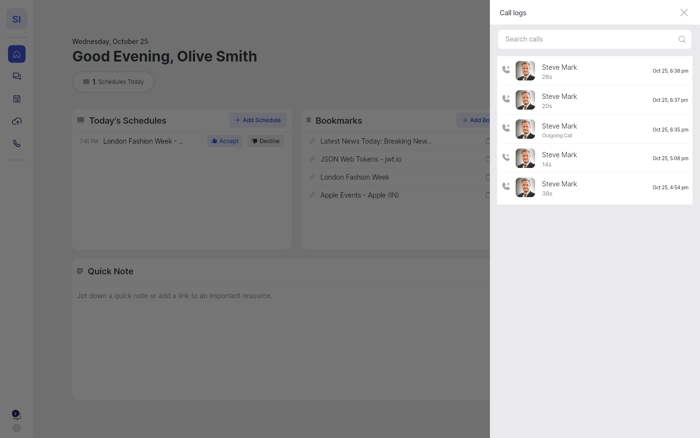Open the settings gear at sidebar bottom
The height and width of the screenshot is (438, 700).
(x=17, y=428)
